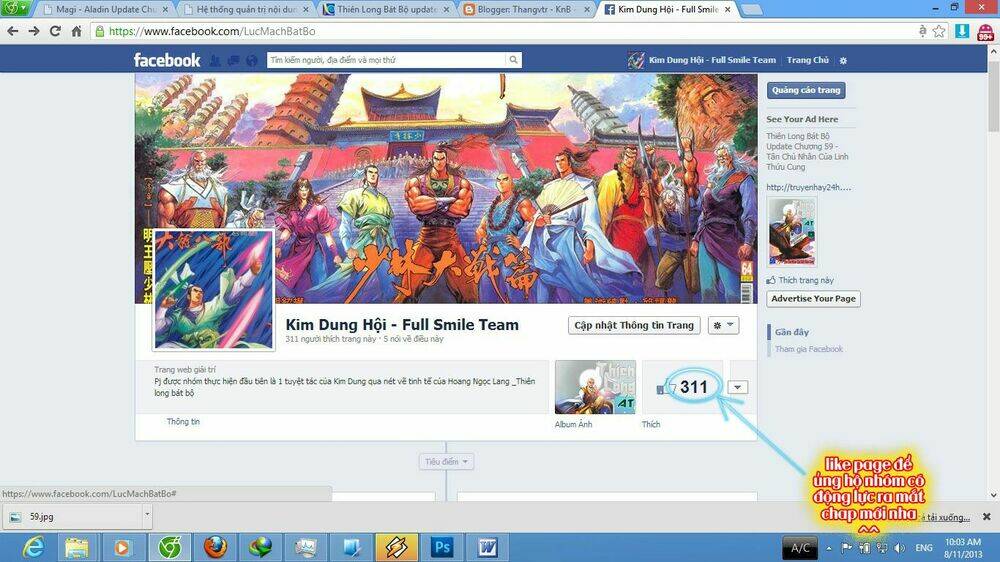Open Photoshop from the taskbar

pyautogui.click(x=441, y=547)
